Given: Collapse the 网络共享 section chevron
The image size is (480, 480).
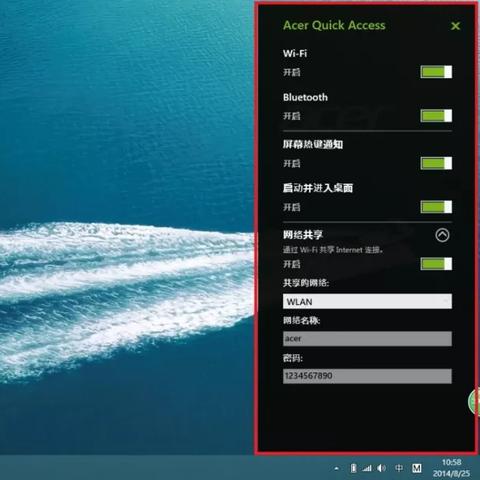Looking at the screenshot, I should tap(442, 235).
